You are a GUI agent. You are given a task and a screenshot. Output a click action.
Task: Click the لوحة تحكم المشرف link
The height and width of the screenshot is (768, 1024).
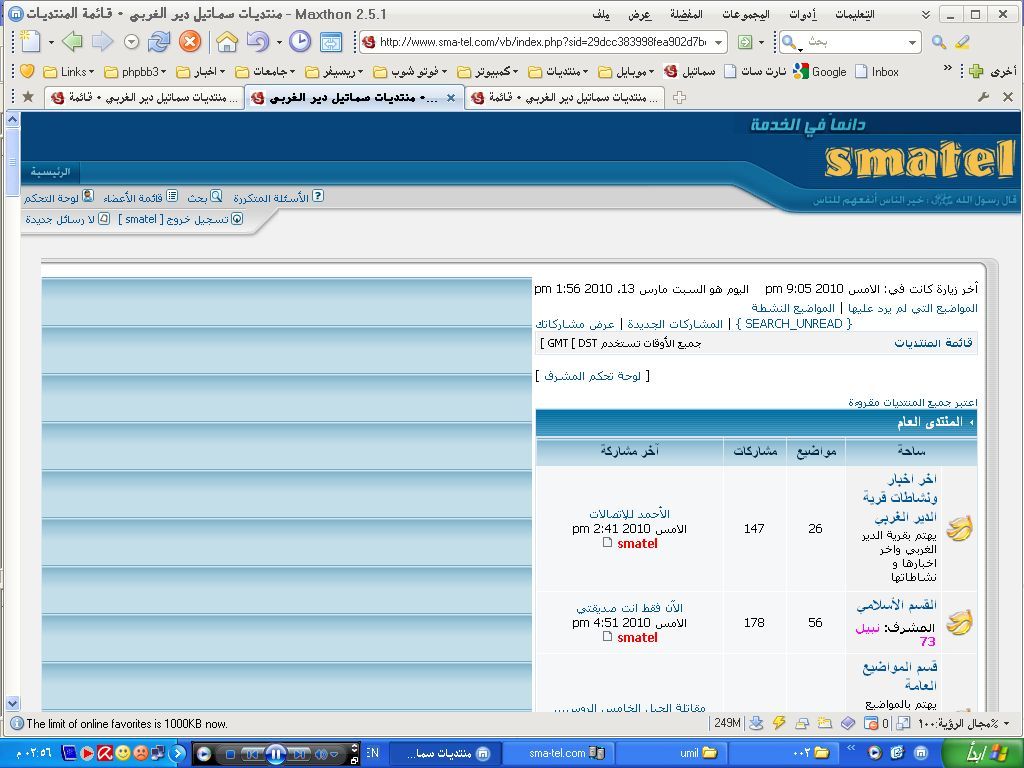coord(593,375)
